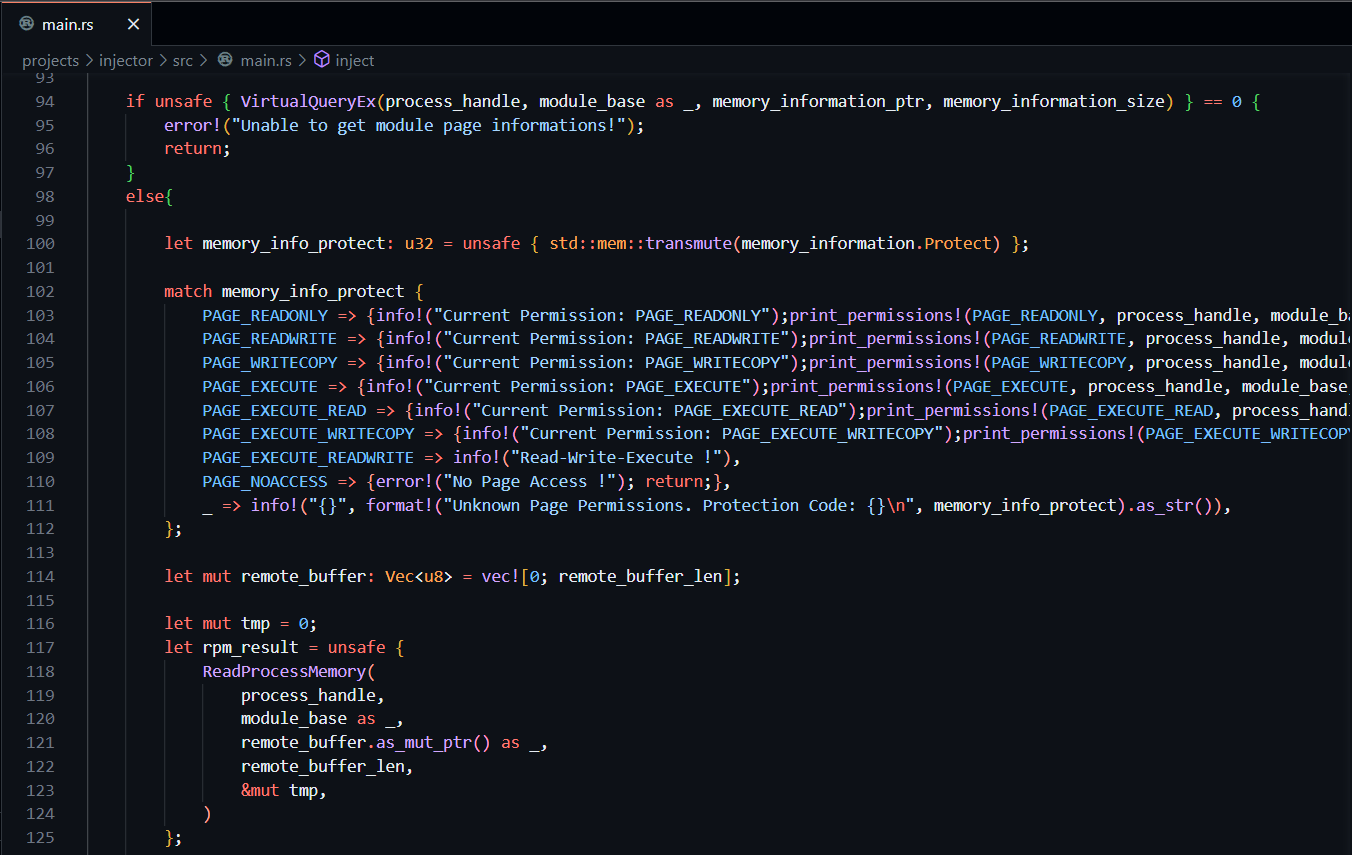Open the src breadcrumb segment
Screen dimensions: 1352x855
pyautogui.click(x=182, y=60)
